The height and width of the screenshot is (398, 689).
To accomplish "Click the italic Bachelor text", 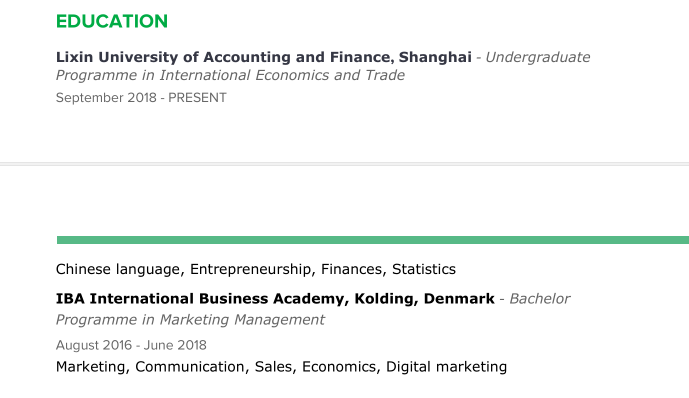I will 540,299.
